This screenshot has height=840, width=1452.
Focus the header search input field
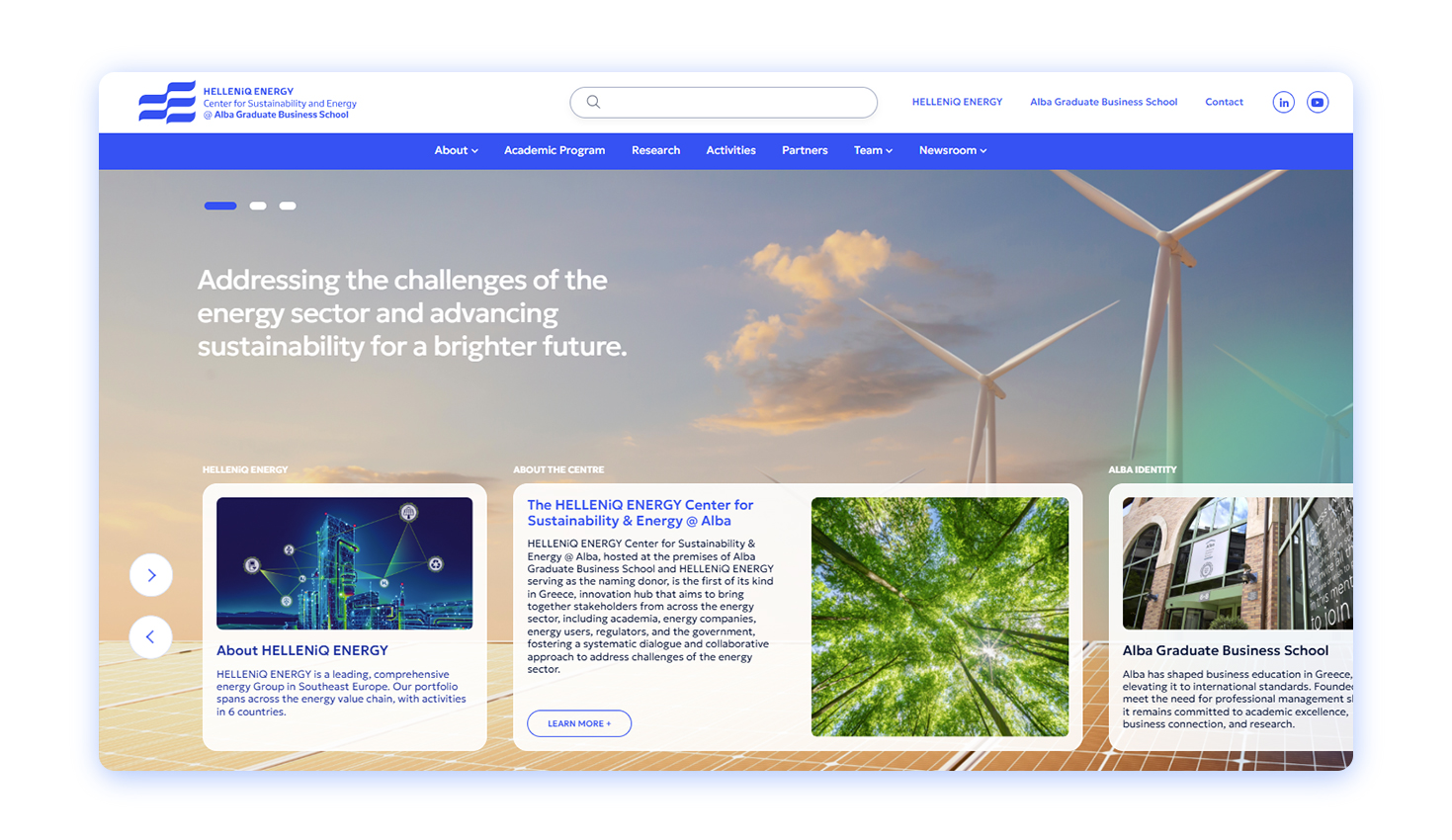tap(724, 102)
